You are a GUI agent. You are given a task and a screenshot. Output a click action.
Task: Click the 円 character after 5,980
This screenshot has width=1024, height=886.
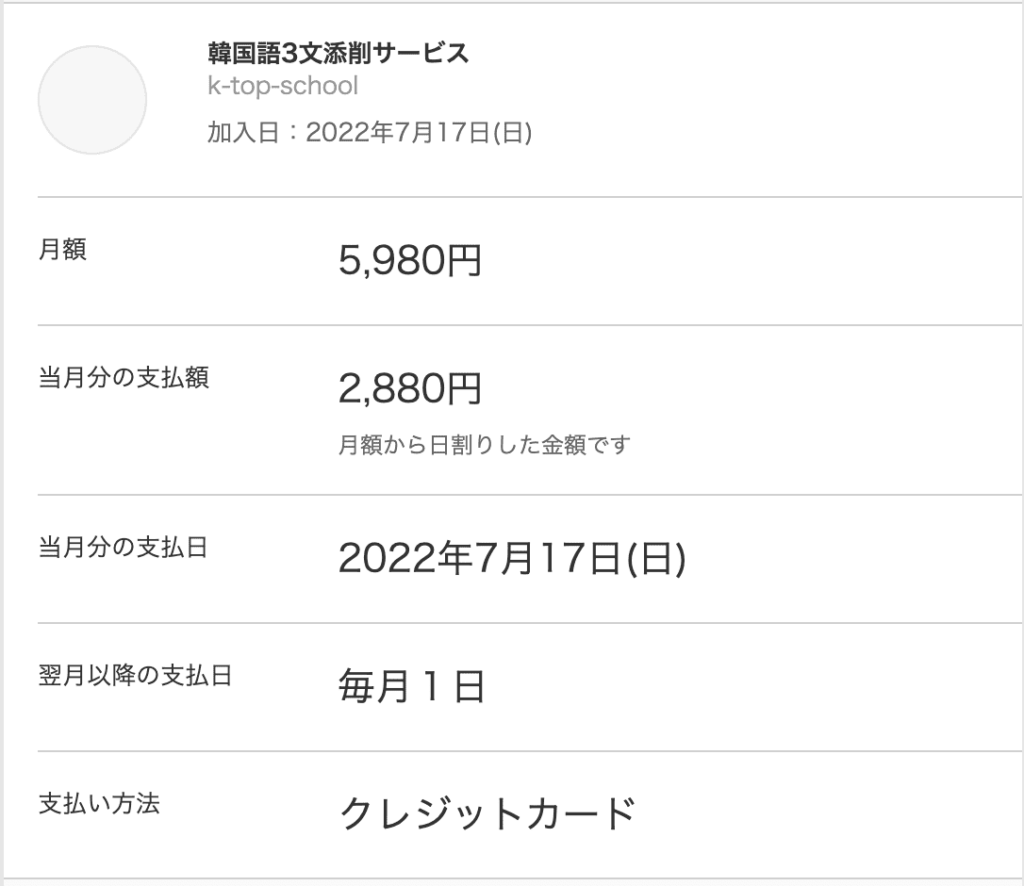coord(464,261)
